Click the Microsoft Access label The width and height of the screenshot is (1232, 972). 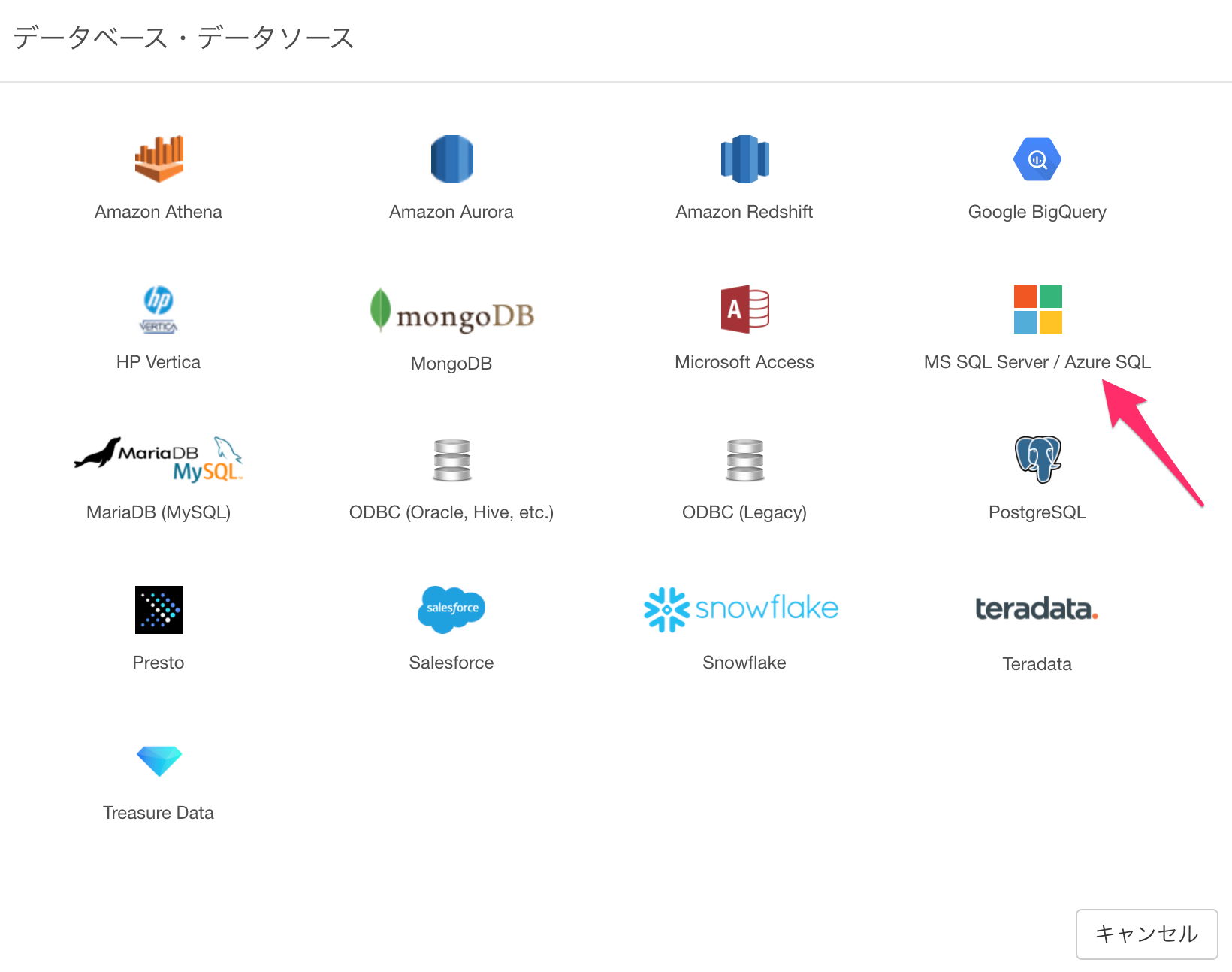[x=744, y=362]
